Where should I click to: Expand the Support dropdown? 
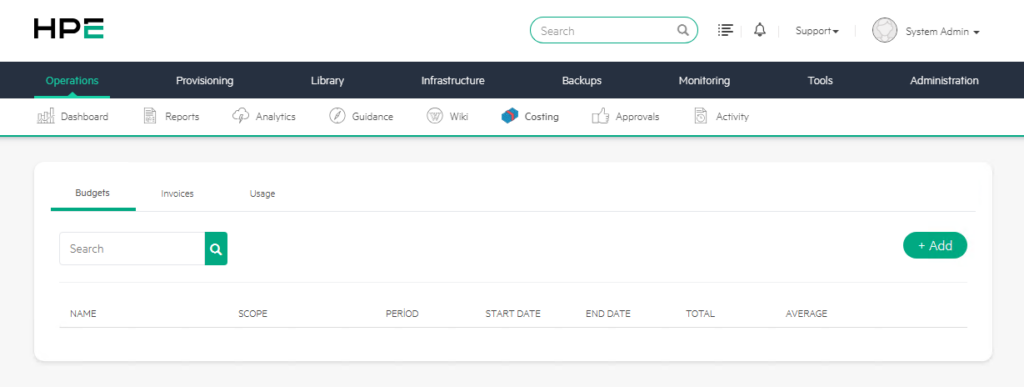pyautogui.click(x=817, y=31)
